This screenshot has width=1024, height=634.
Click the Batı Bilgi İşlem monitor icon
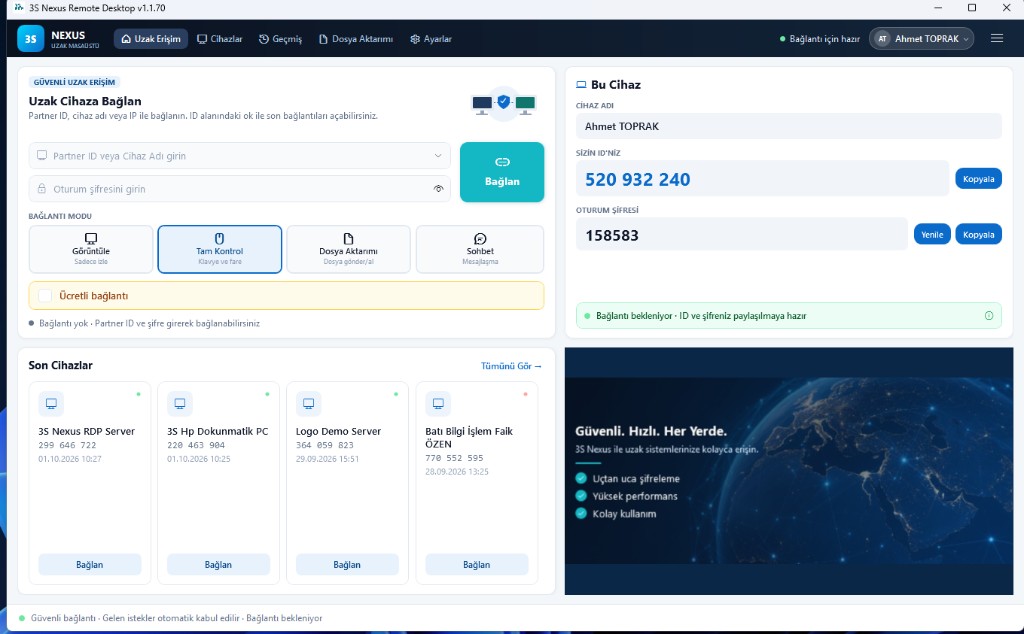click(x=438, y=404)
